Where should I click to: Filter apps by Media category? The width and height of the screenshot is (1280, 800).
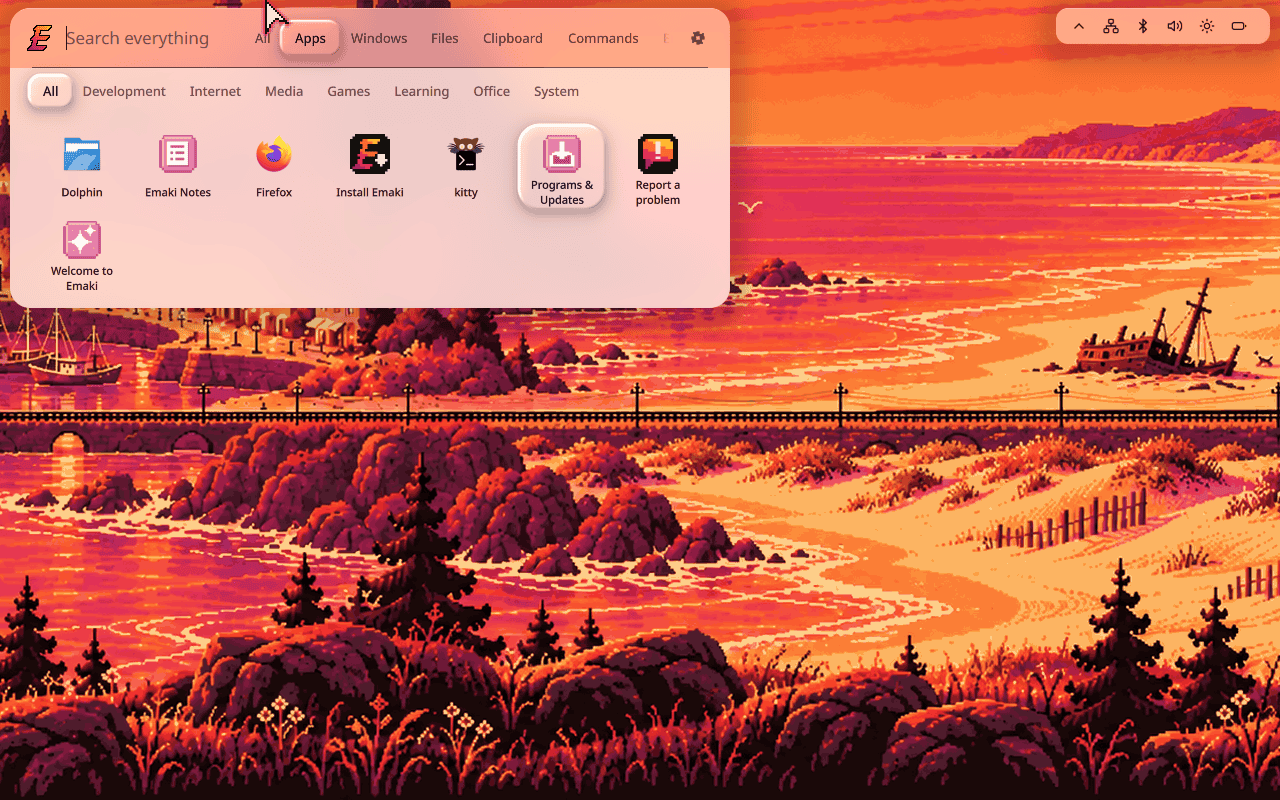click(x=284, y=91)
